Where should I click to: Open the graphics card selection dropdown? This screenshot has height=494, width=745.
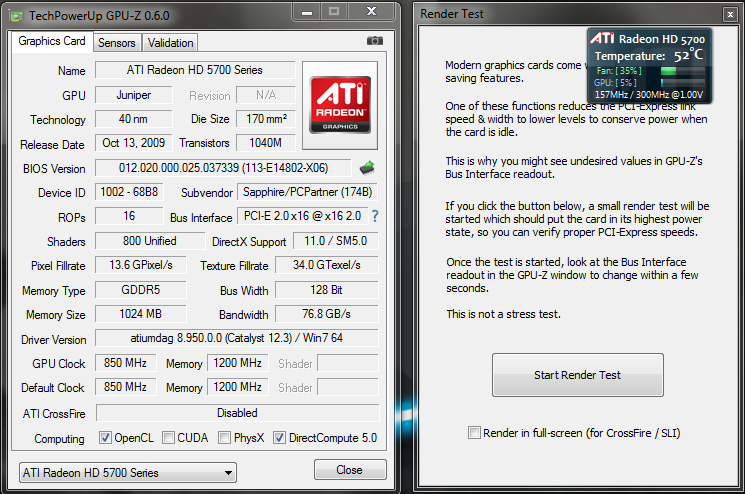(128, 473)
